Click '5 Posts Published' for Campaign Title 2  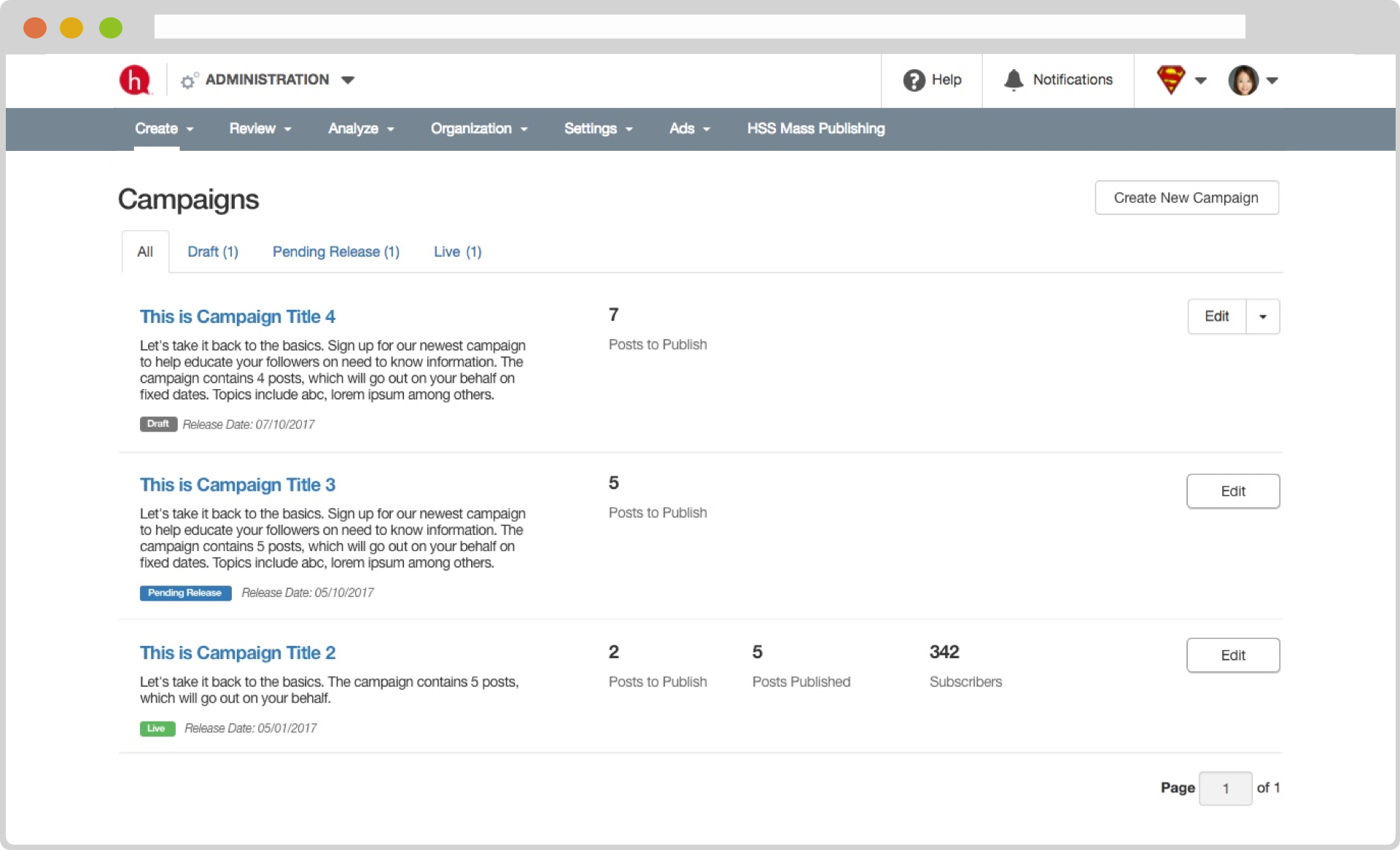click(801, 666)
